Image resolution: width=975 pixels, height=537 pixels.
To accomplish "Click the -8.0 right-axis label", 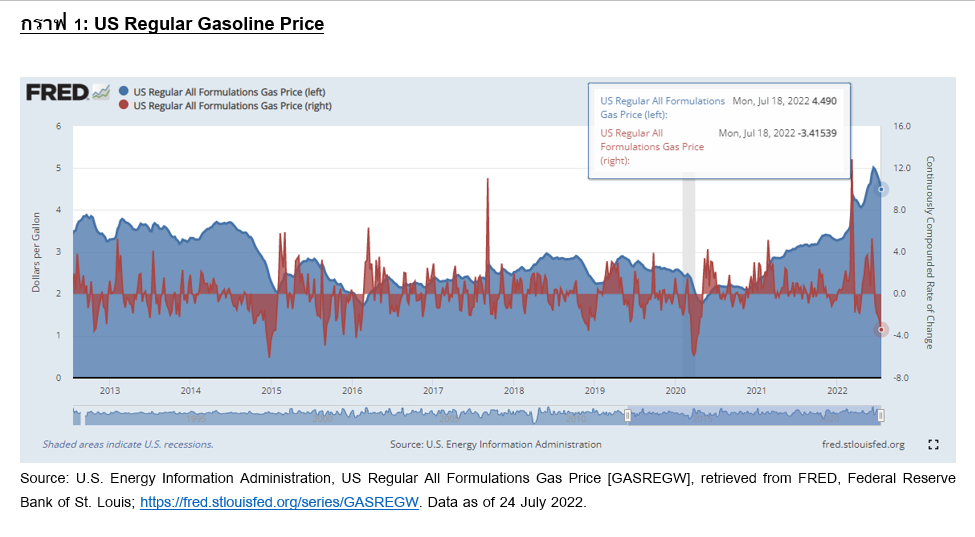I will pos(902,377).
